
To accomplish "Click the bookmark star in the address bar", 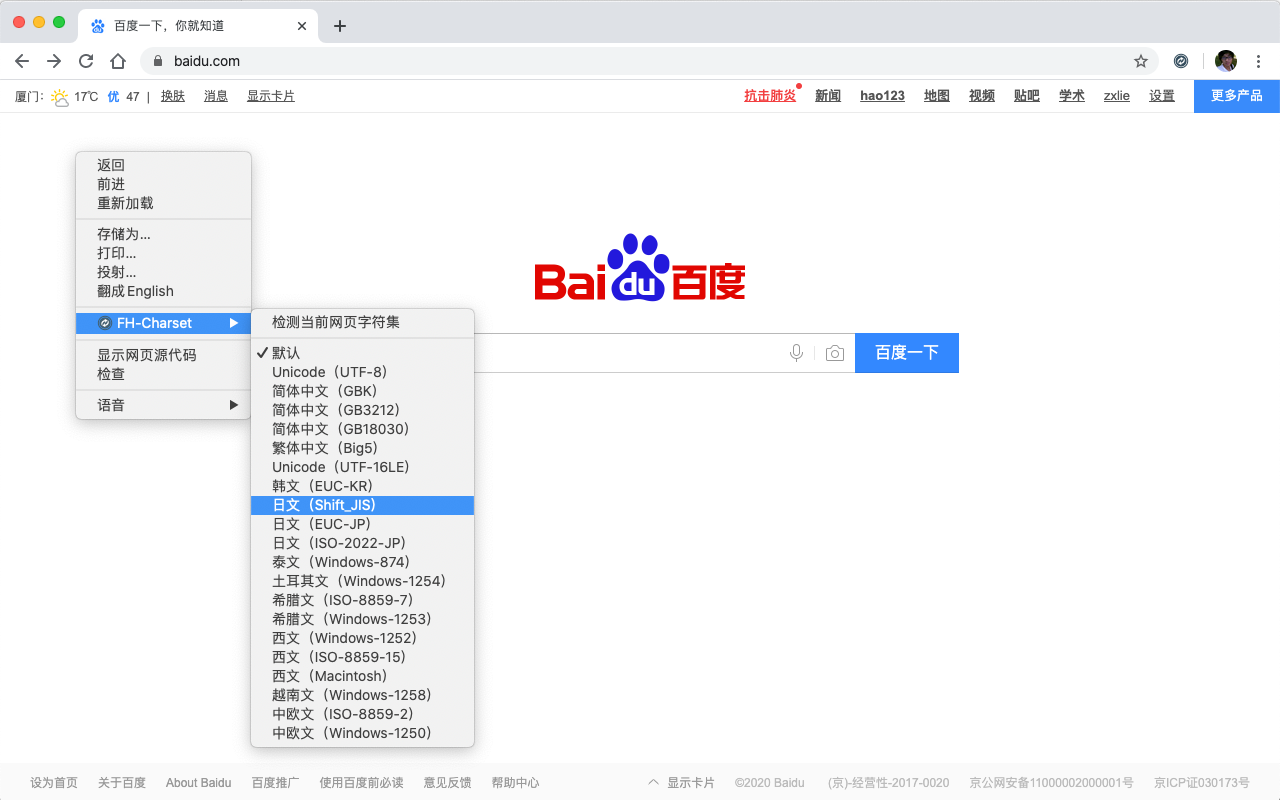I will tap(1140, 61).
